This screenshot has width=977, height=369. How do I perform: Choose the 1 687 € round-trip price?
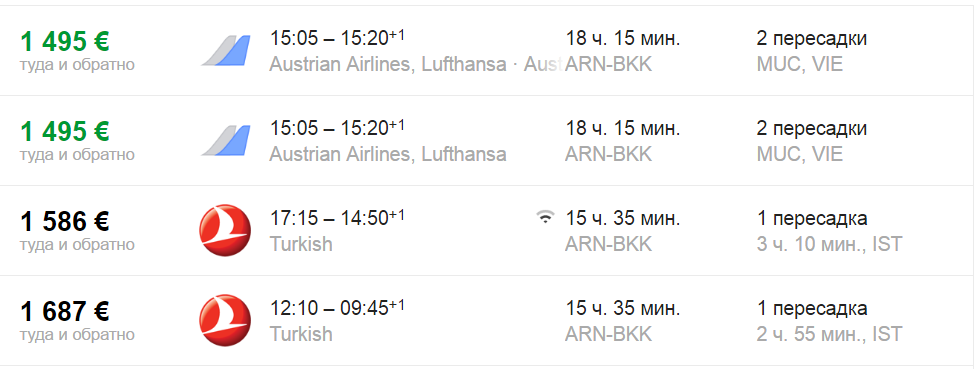(65, 310)
